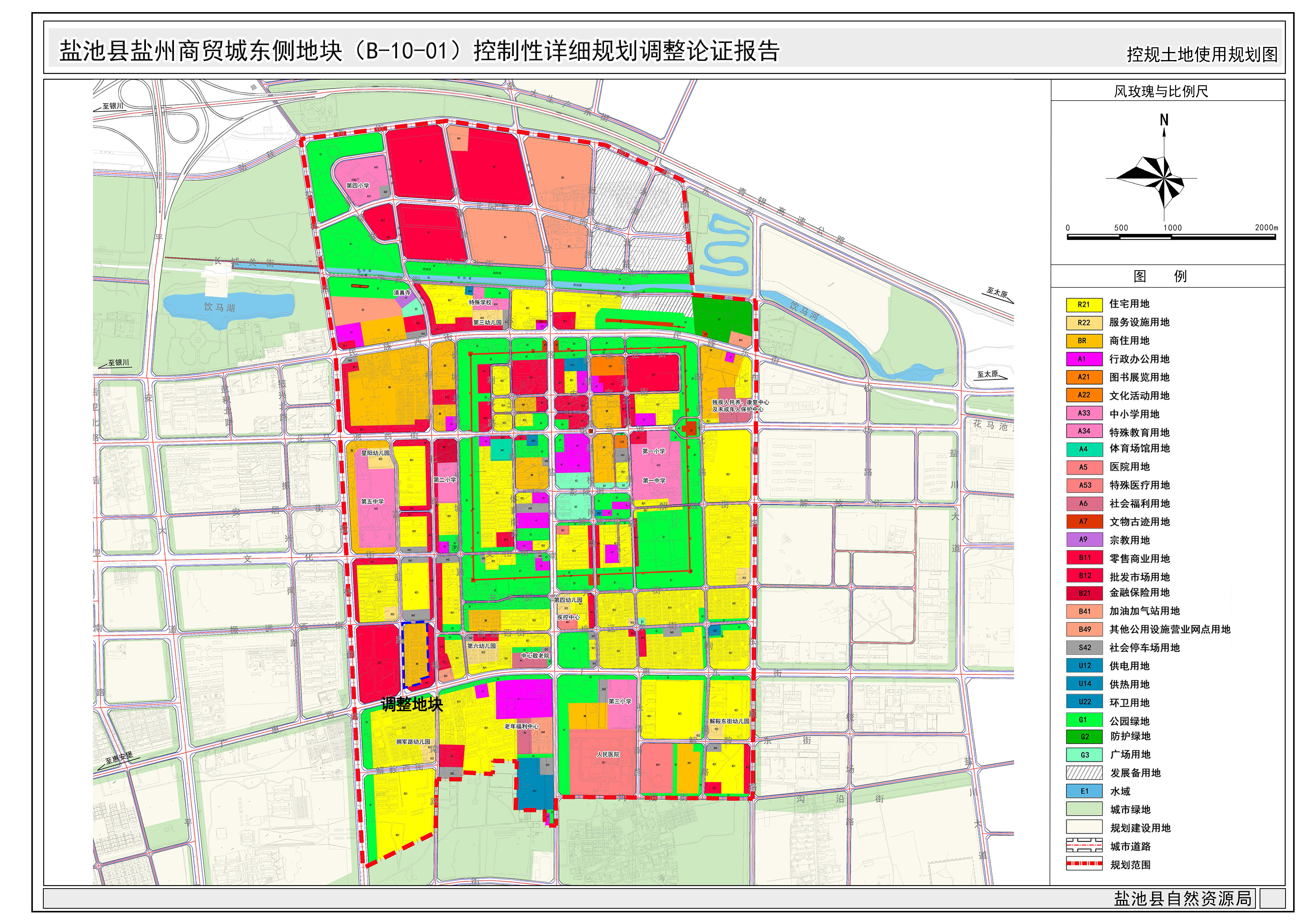This screenshot has width=1307, height=924.
Task: Click the 盐池县自然资源局 footer text
Action: pyautogui.click(x=1183, y=898)
